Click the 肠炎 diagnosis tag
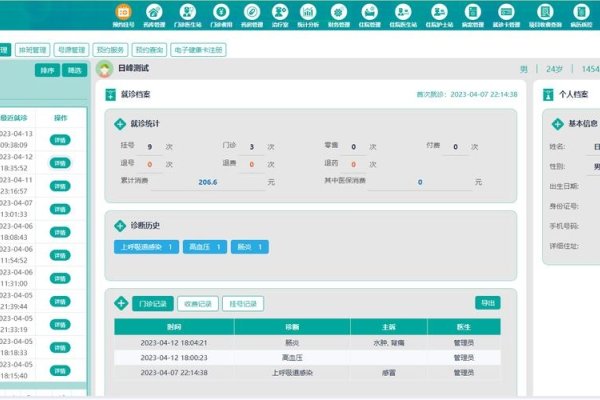 click(250, 247)
